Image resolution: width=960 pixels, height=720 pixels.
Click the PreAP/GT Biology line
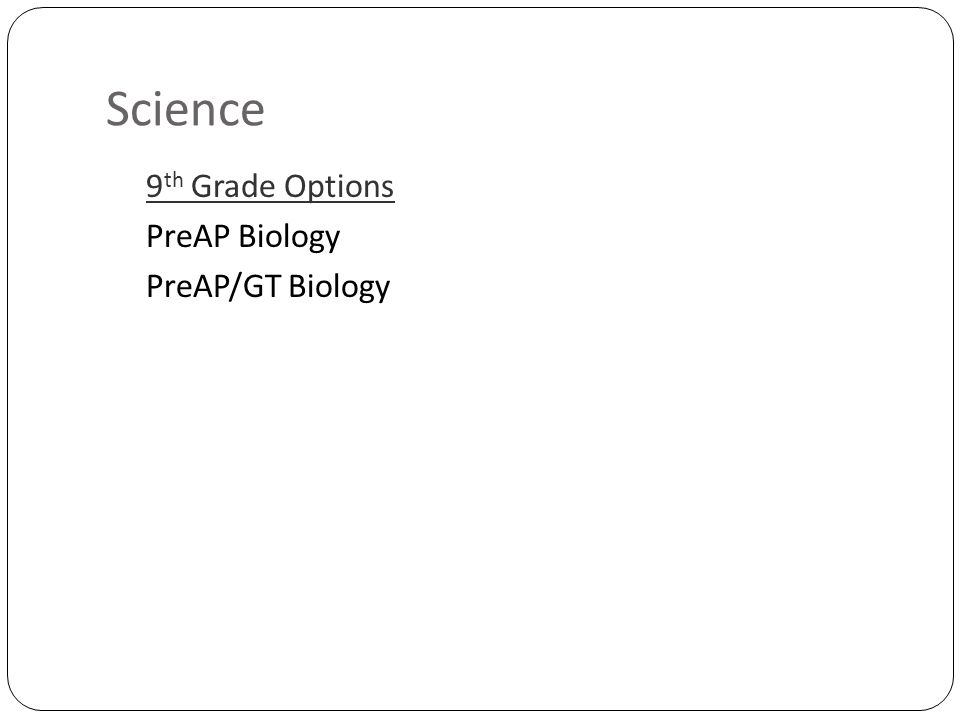click(x=268, y=287)
